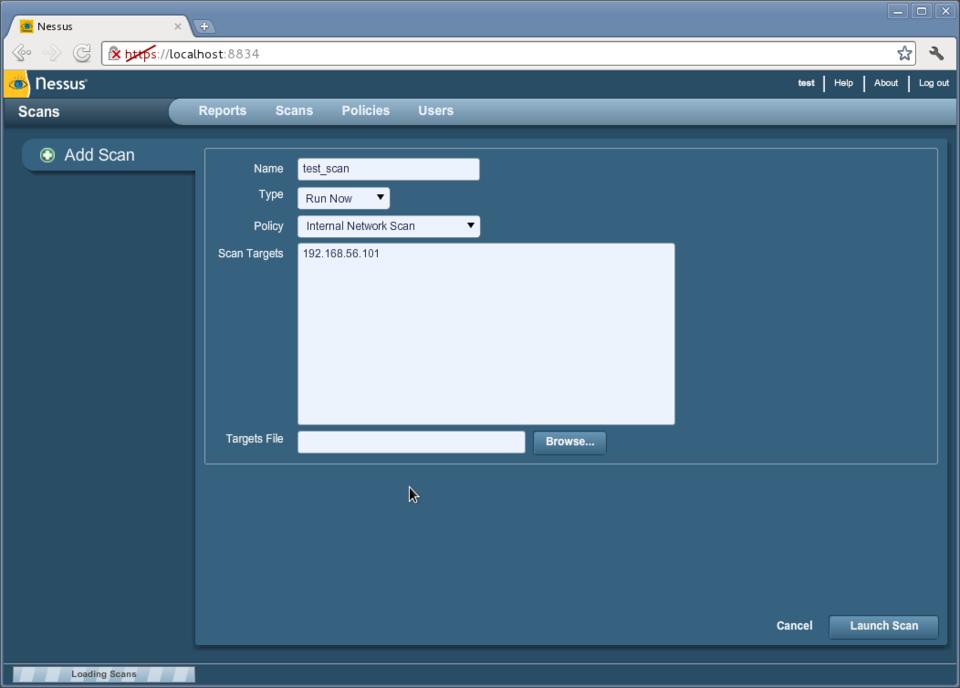Expand the Policy dropdown
Viewport: 960px width, 688px height.
coord(389,226)
